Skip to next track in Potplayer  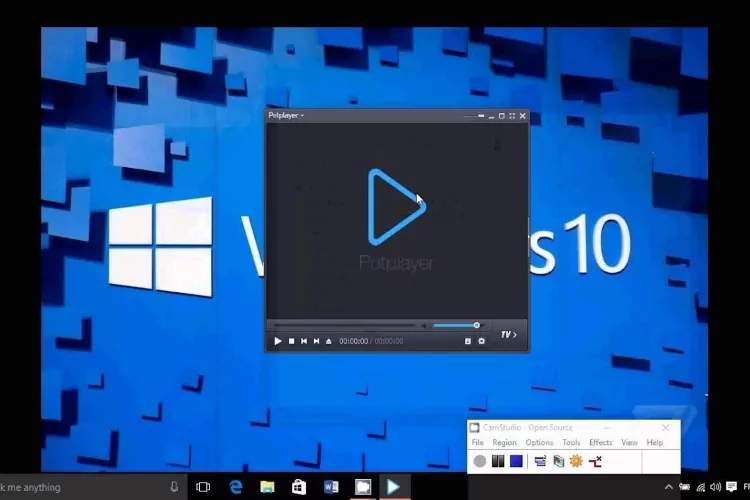click(316, 341)
